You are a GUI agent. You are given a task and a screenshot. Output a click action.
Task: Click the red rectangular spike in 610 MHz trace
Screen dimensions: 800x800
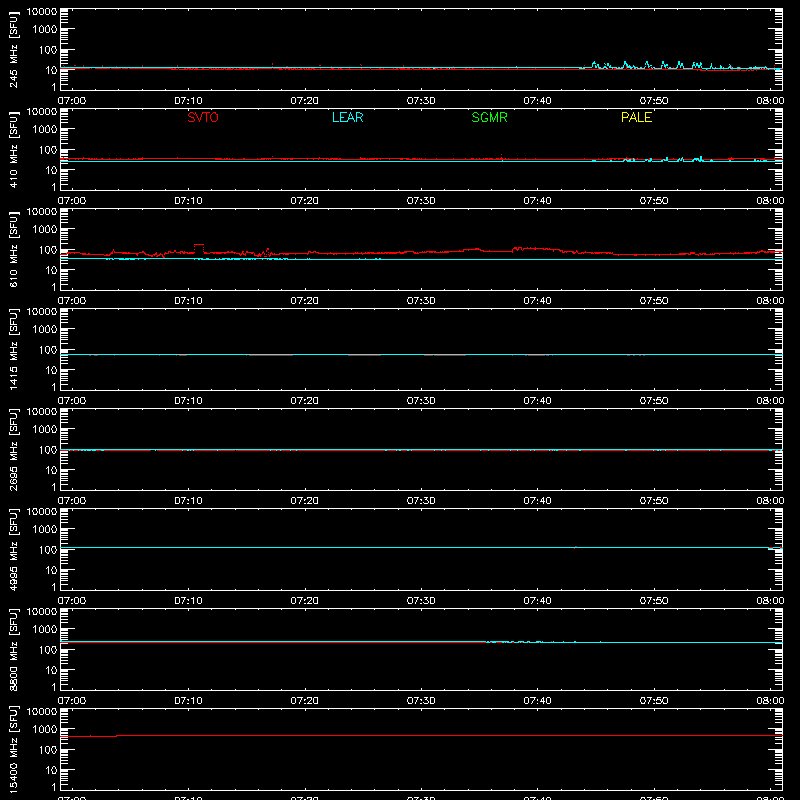pos(198,248)
